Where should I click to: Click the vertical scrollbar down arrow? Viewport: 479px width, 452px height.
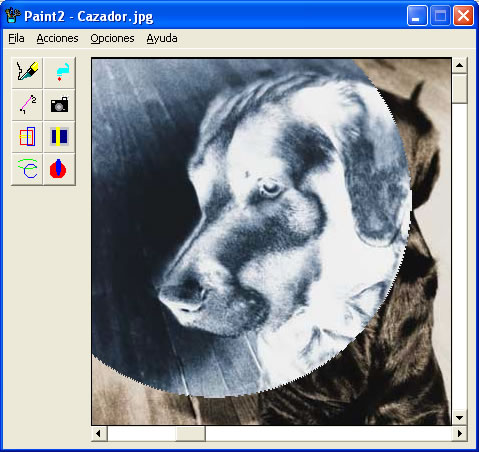pos(460,418)
